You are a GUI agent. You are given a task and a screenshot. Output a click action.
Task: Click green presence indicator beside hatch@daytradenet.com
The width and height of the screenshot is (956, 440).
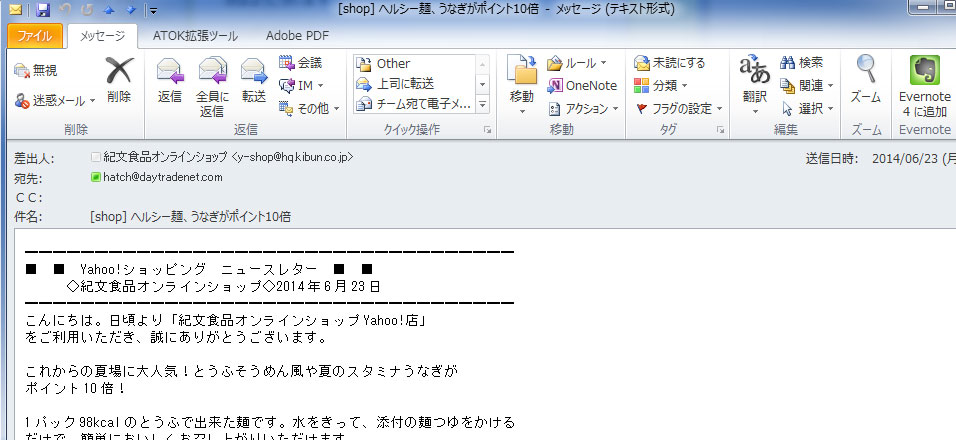pyautogui.click(x=95, y=177)
